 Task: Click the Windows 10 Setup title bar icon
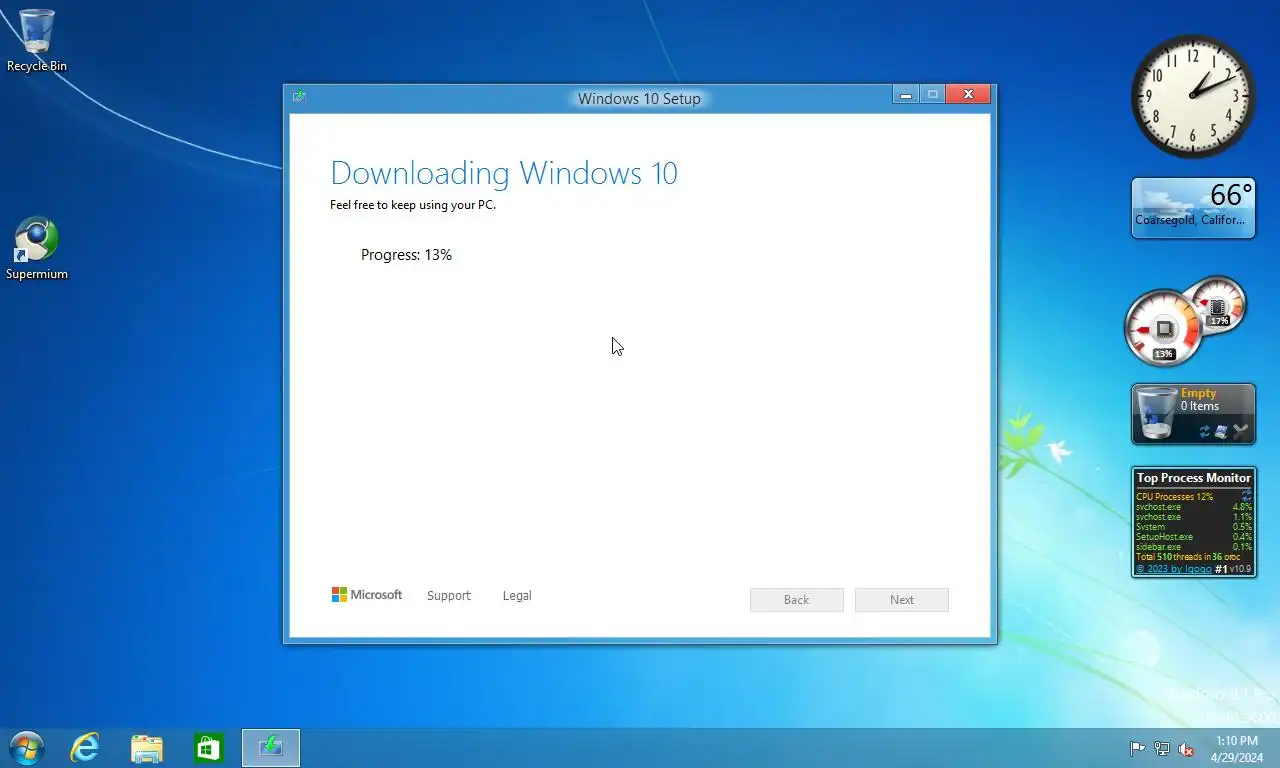click(299, 97)
